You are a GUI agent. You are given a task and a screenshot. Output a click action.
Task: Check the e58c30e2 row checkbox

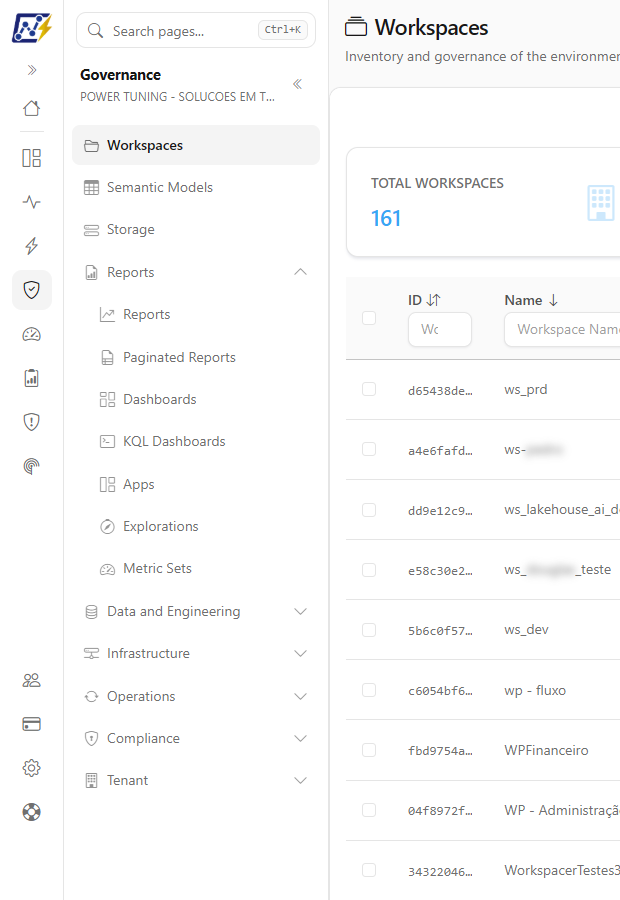click(369, 569)
